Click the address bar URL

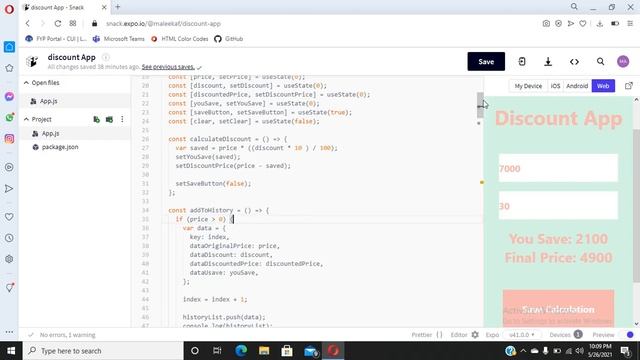[x=163, y=24]
